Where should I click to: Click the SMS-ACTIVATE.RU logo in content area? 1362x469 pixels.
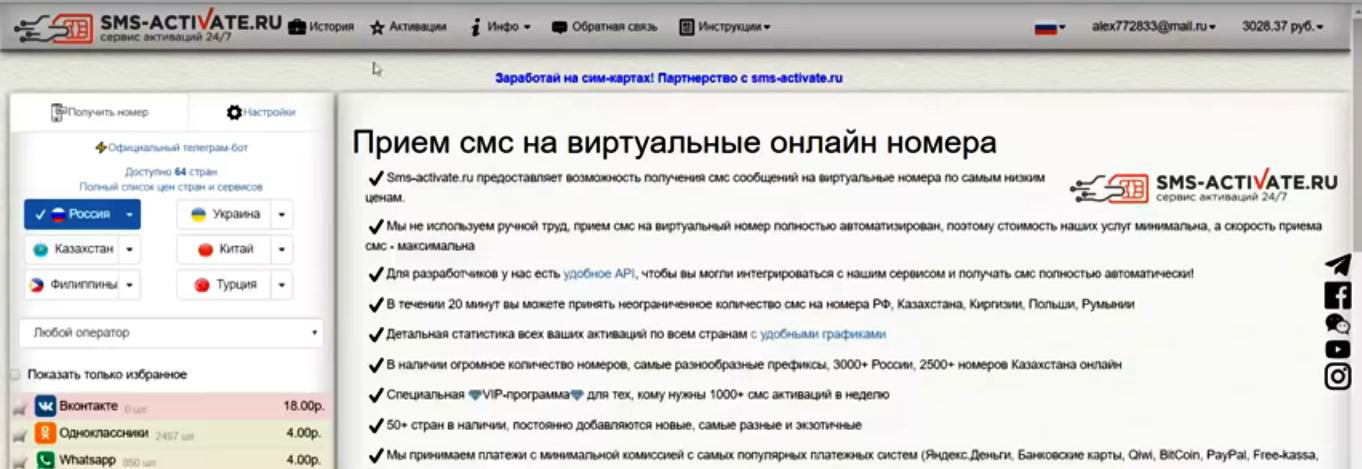[x=1203, y=185]
